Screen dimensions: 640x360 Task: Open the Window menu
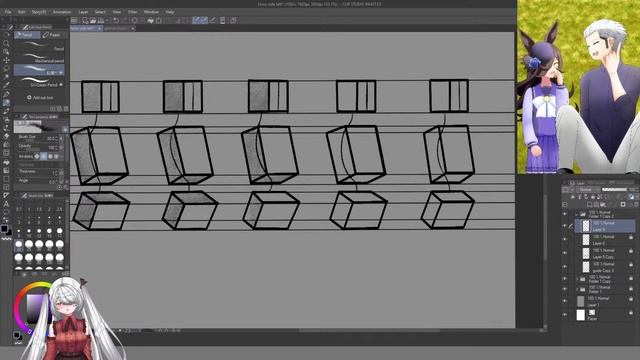pyautogui.click(x=151, y=12)
